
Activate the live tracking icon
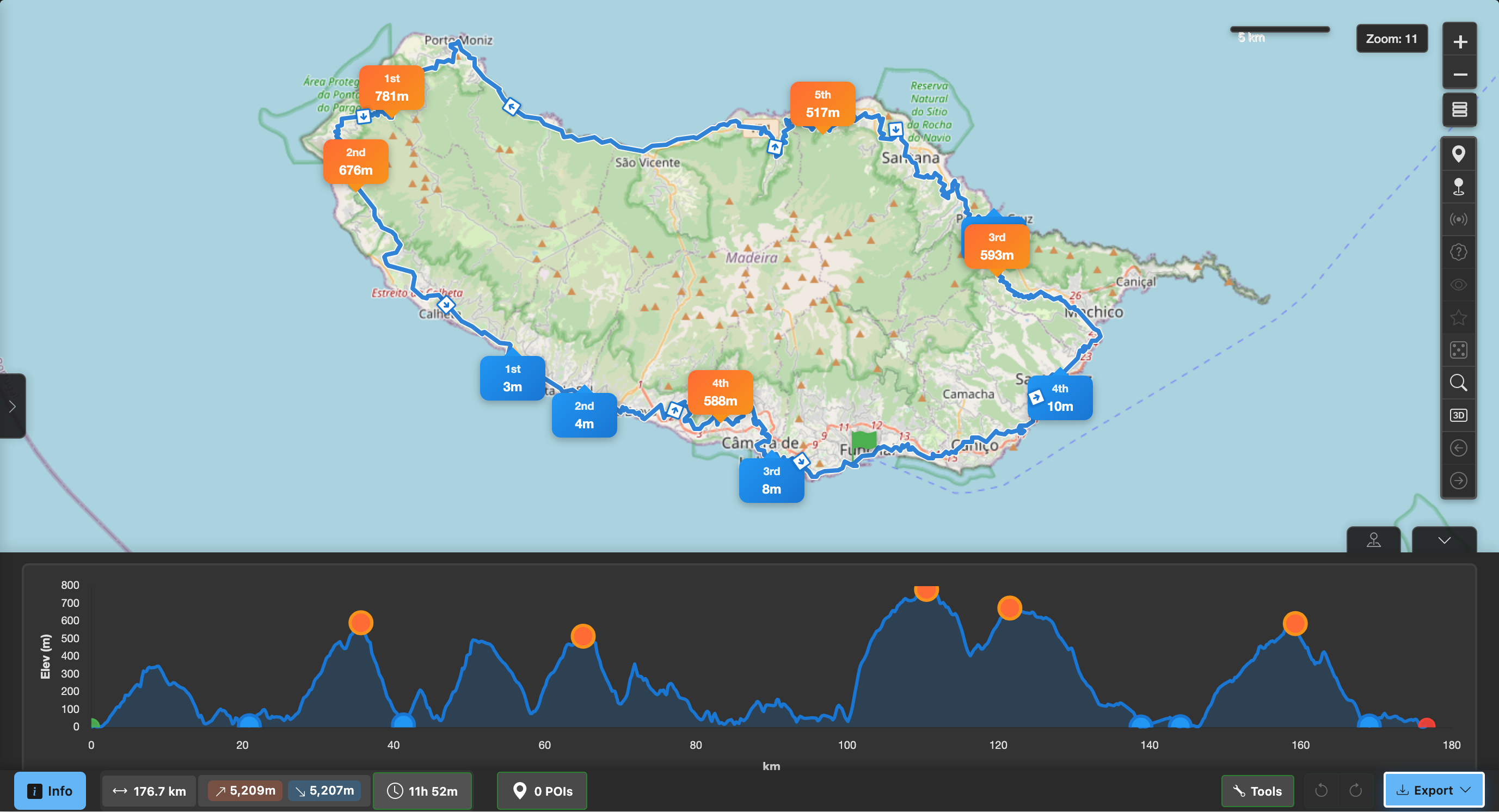[x=1459, y=219]
